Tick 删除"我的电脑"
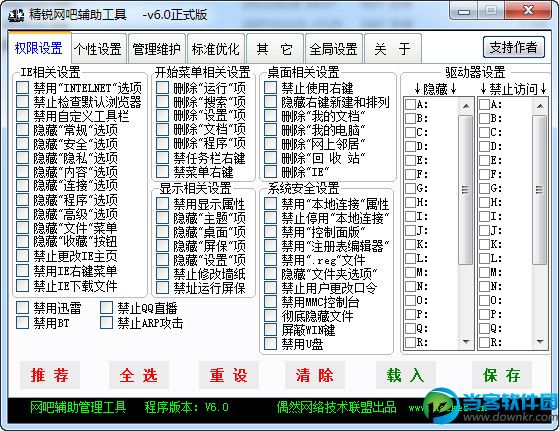This screenshot has width=559, height=431. pos(271,130)
